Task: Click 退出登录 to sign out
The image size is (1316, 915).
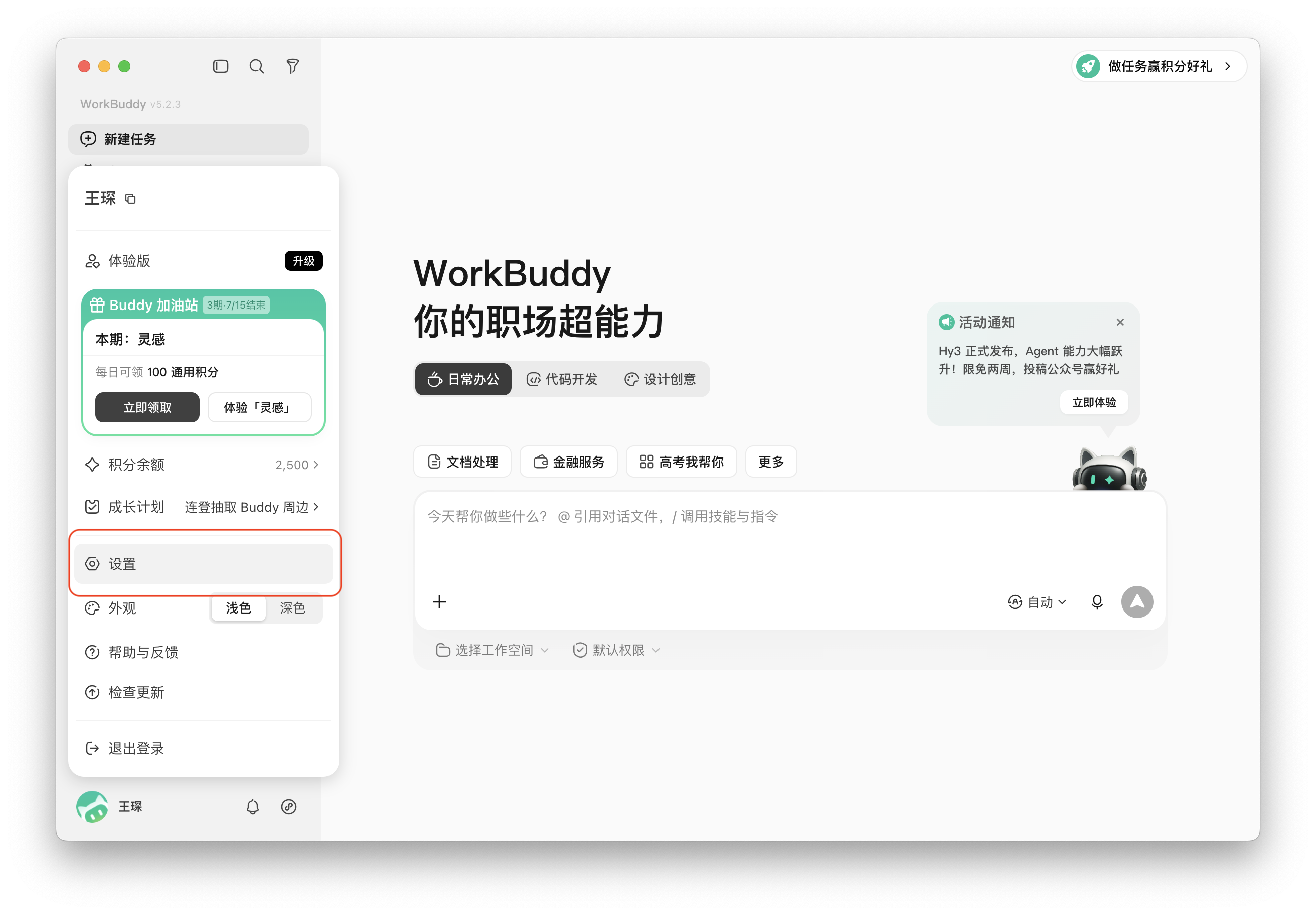Action: 204,748
